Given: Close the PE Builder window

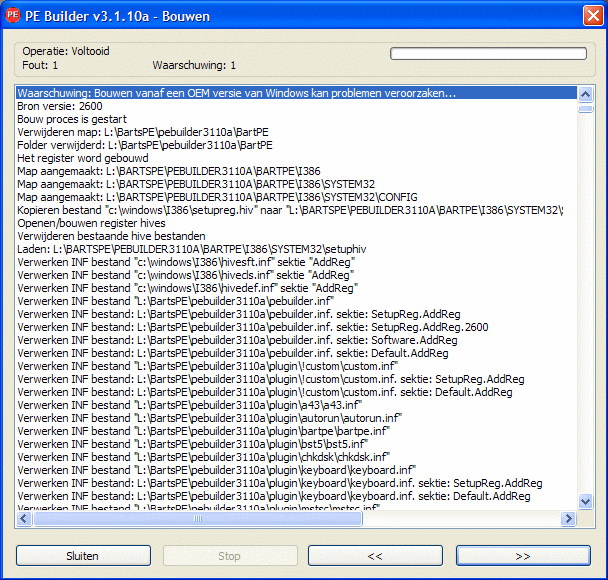Looking at the screenshot, I should pos(593,16).
